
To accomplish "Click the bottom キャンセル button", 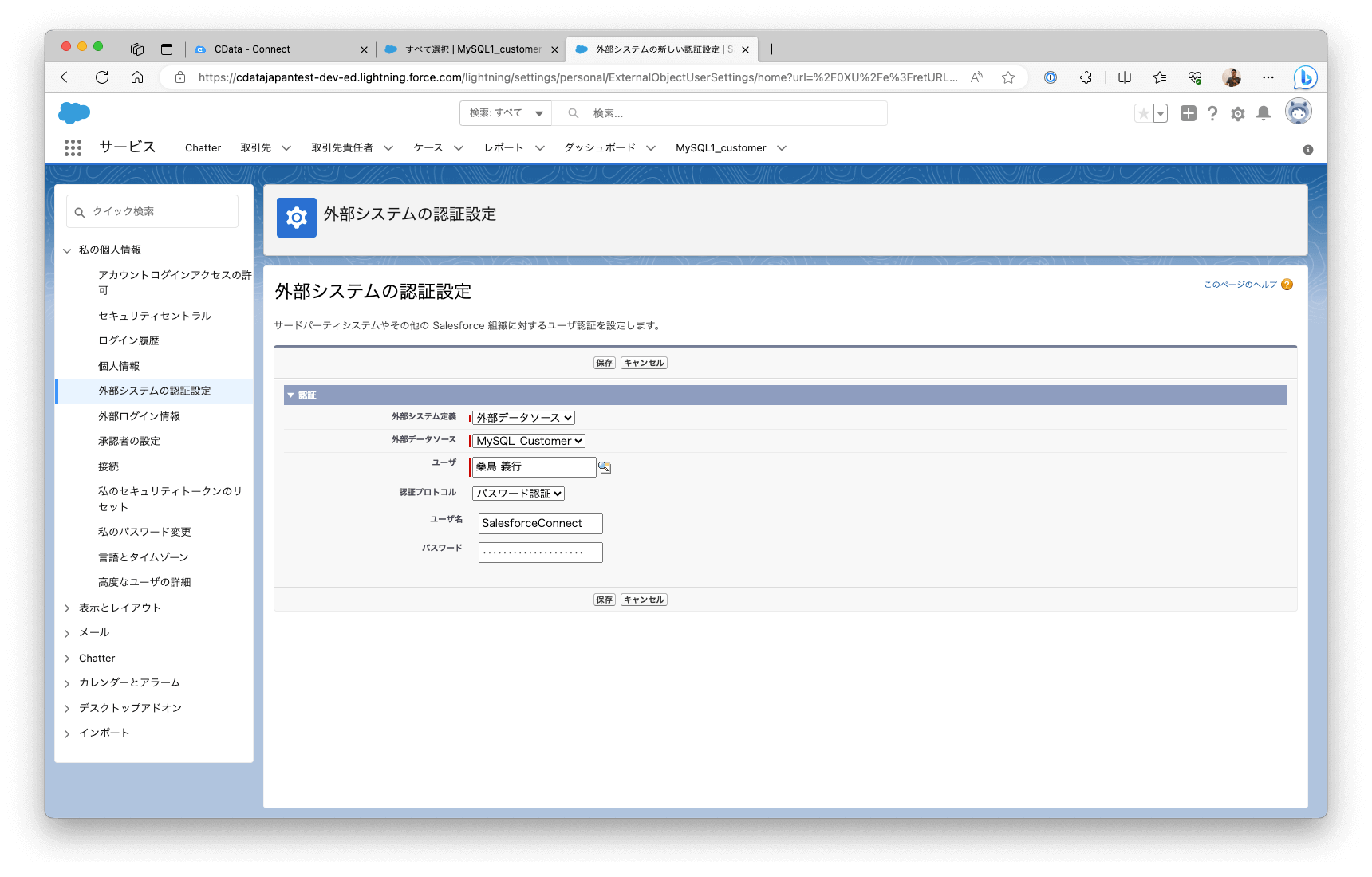I will [x=644, y=600].
